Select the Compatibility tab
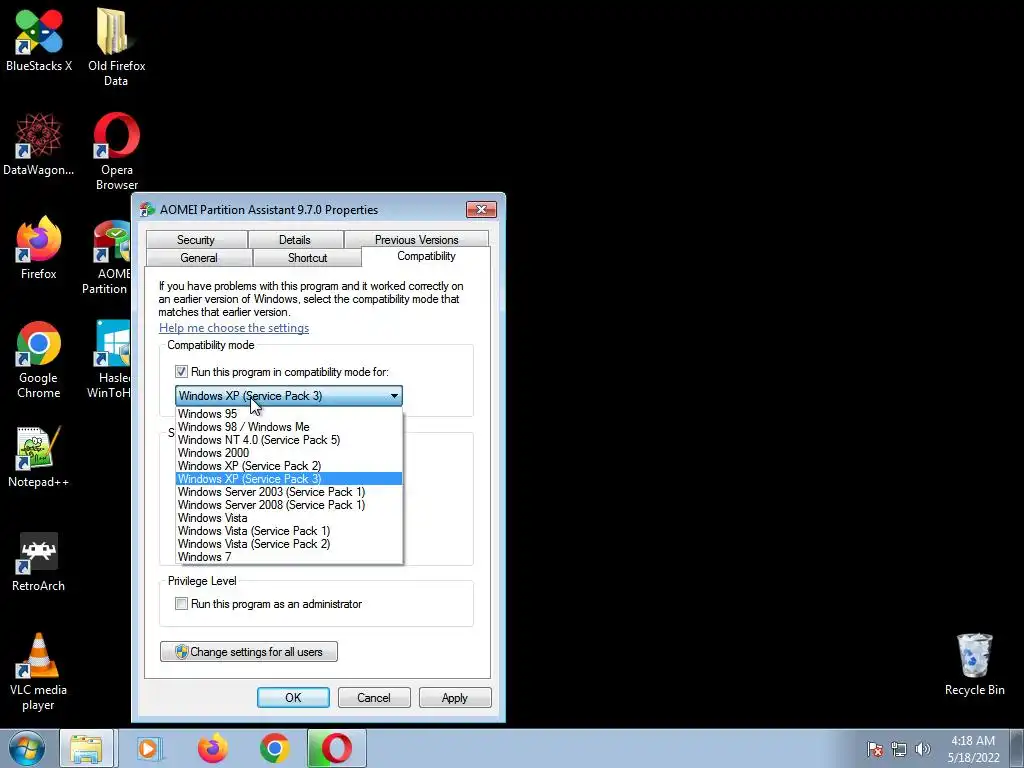This screenshot has width=1024, height=768. click(x=426, y=256)
